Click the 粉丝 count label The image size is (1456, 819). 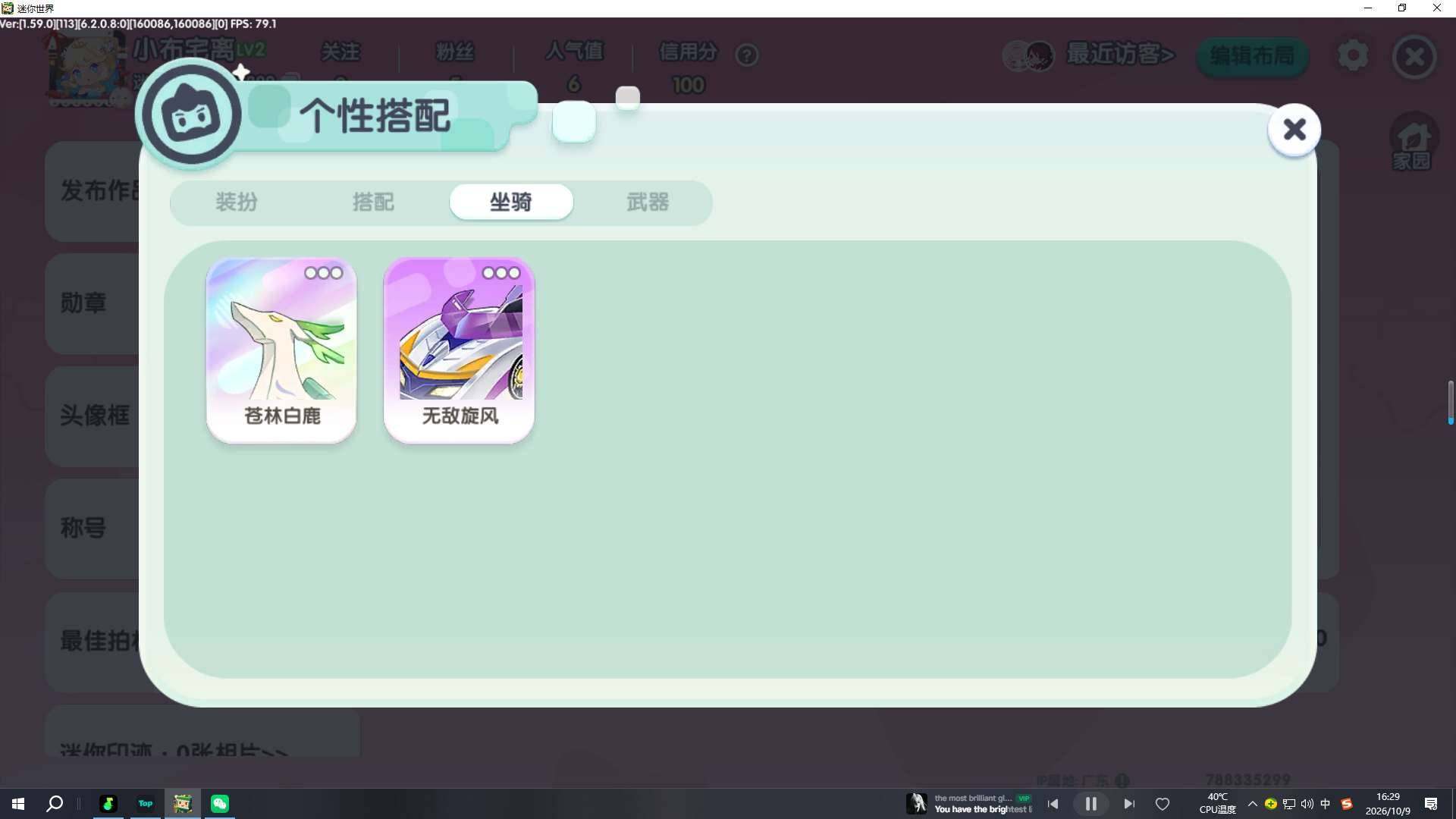tap(455, 52)
